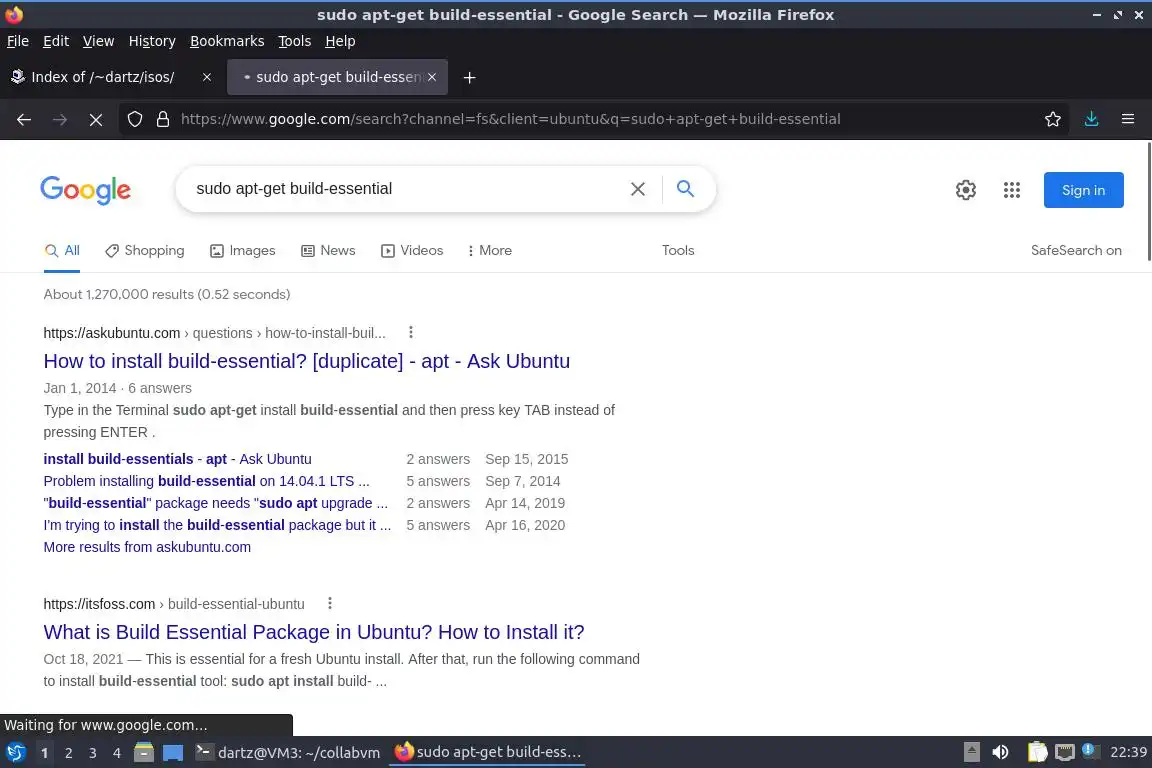Click the removable media eject tray icon
1152x768 pixels.
coord(971,753)
